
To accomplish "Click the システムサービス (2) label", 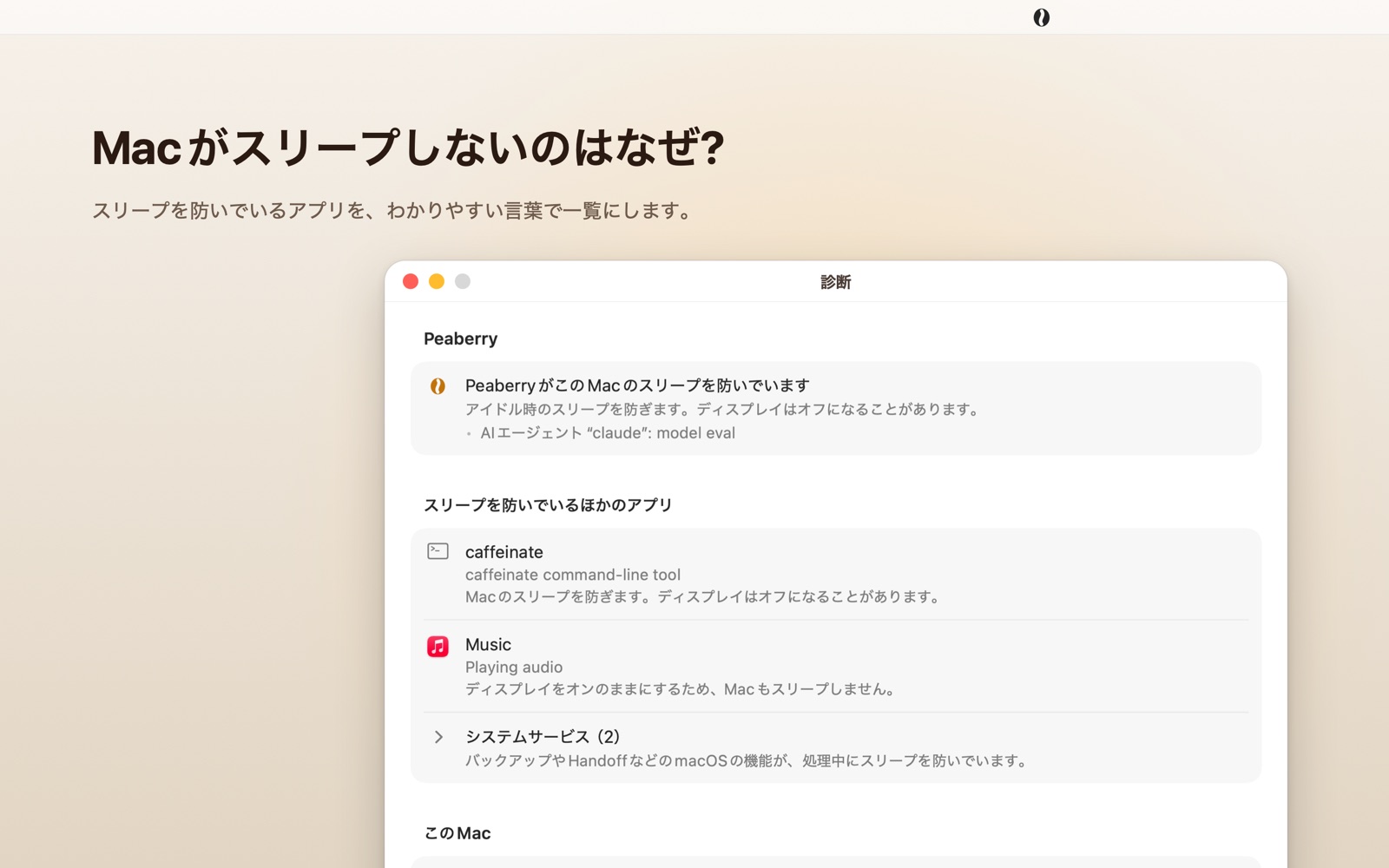I will coord(543,737).
